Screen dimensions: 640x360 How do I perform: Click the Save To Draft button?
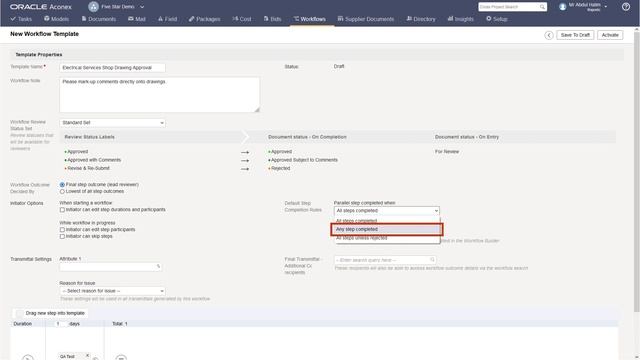coord(575,35)
